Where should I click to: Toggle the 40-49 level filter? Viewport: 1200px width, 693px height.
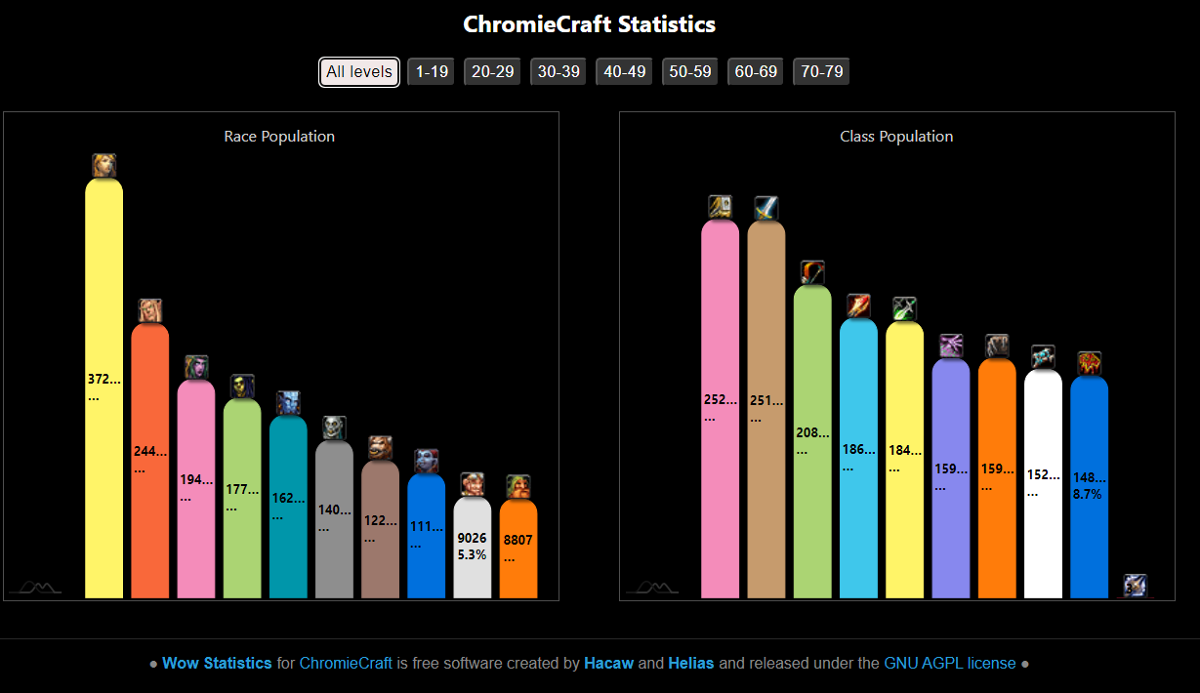click(623, 71)
